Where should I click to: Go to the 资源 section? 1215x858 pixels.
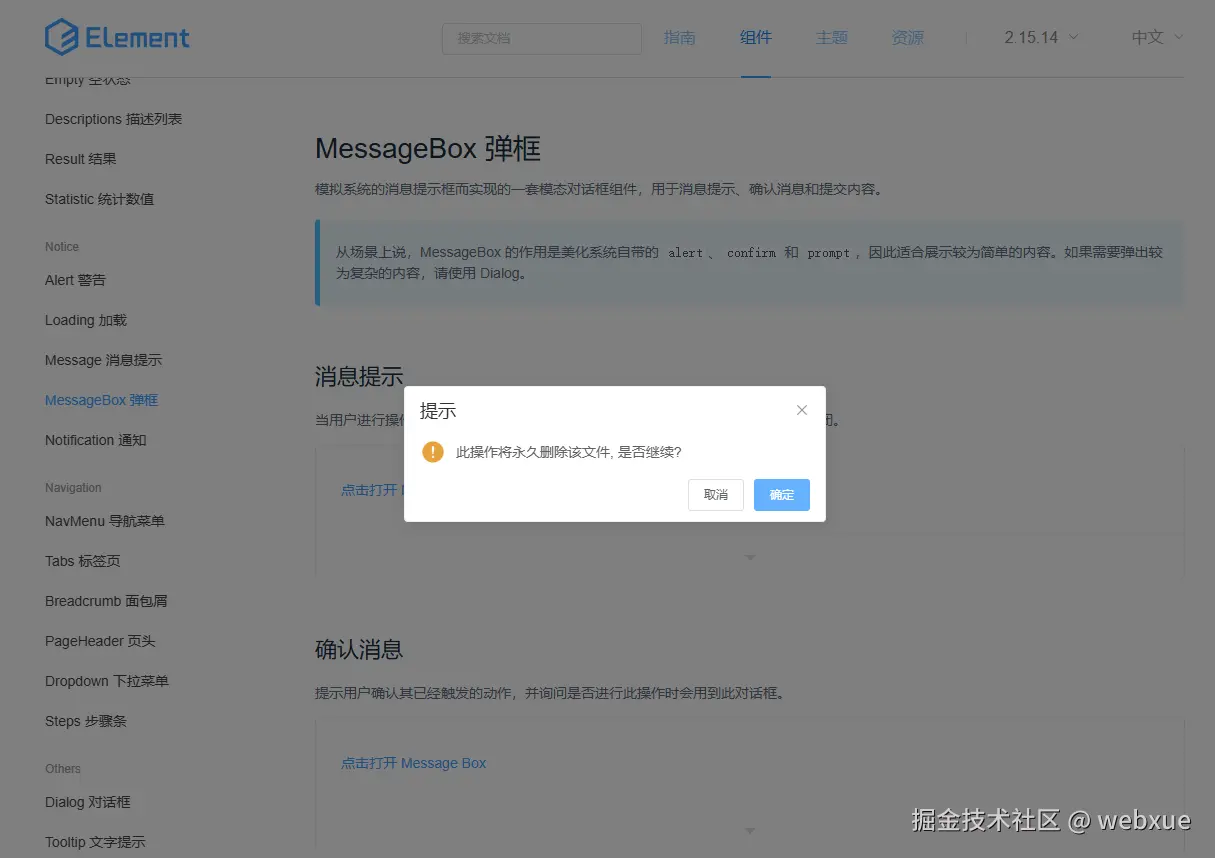pos(906,38)
